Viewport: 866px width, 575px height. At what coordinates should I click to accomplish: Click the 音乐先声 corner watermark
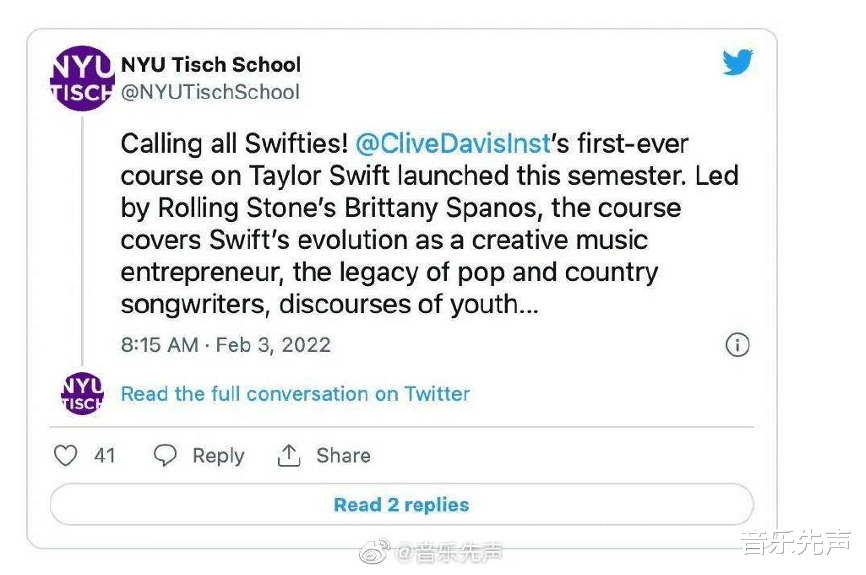pyautogui.click(x=795, y=543)
